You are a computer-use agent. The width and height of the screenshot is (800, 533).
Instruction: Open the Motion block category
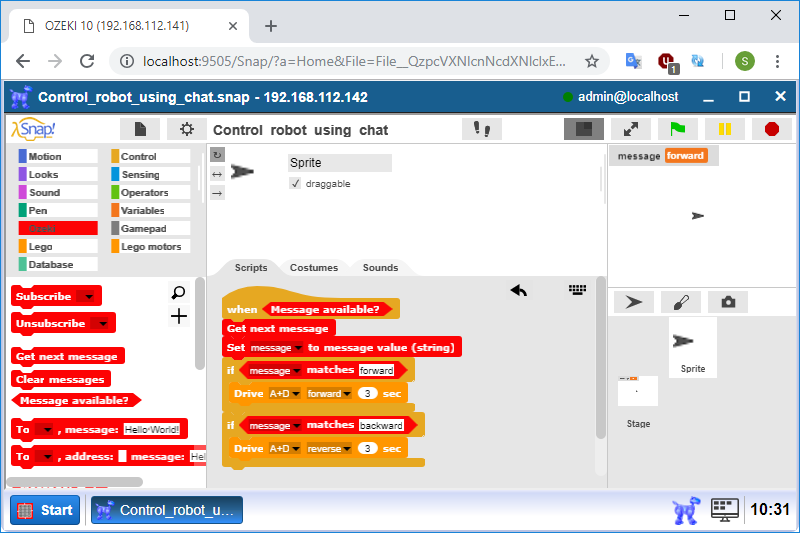tap(58, 156)
